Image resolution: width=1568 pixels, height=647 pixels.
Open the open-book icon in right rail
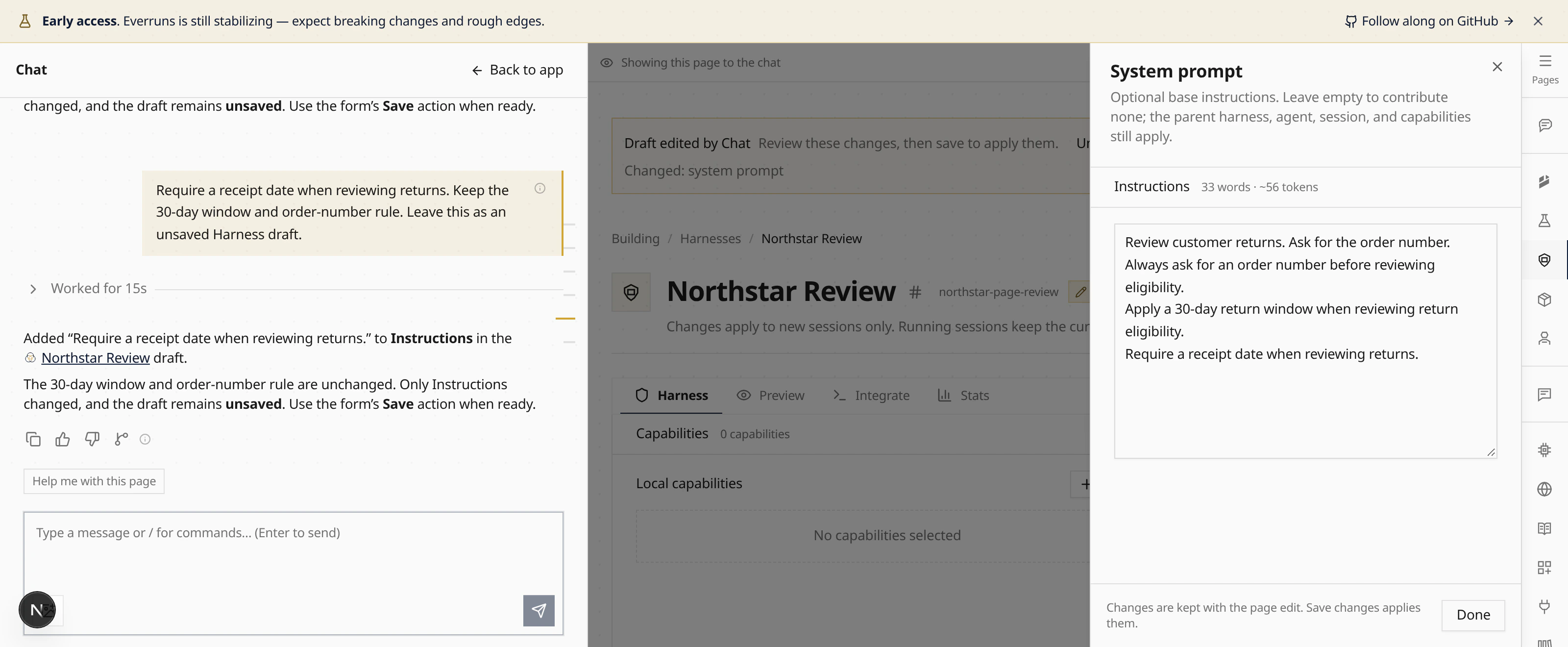(x=1544, y=528)
